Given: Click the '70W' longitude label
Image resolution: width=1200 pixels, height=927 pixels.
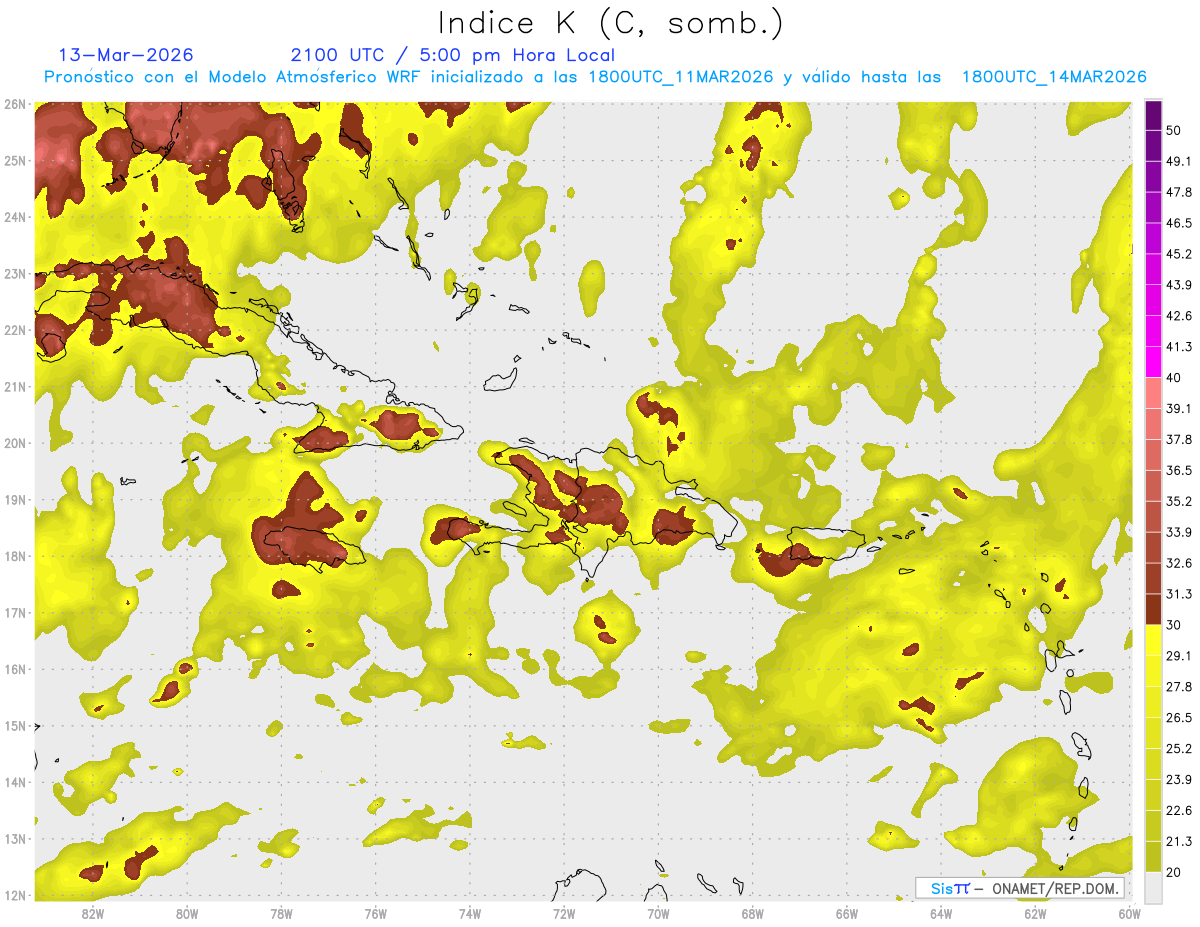Looking at the screenshot, I should coord(658,913).
